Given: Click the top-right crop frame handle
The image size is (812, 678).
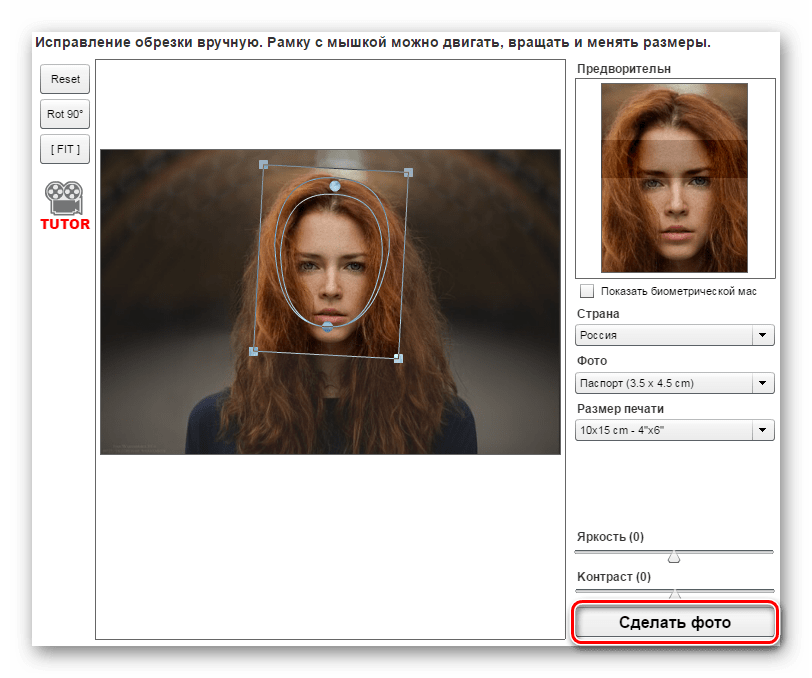Looking at the screenshot, I should click(x=408, y=173).
